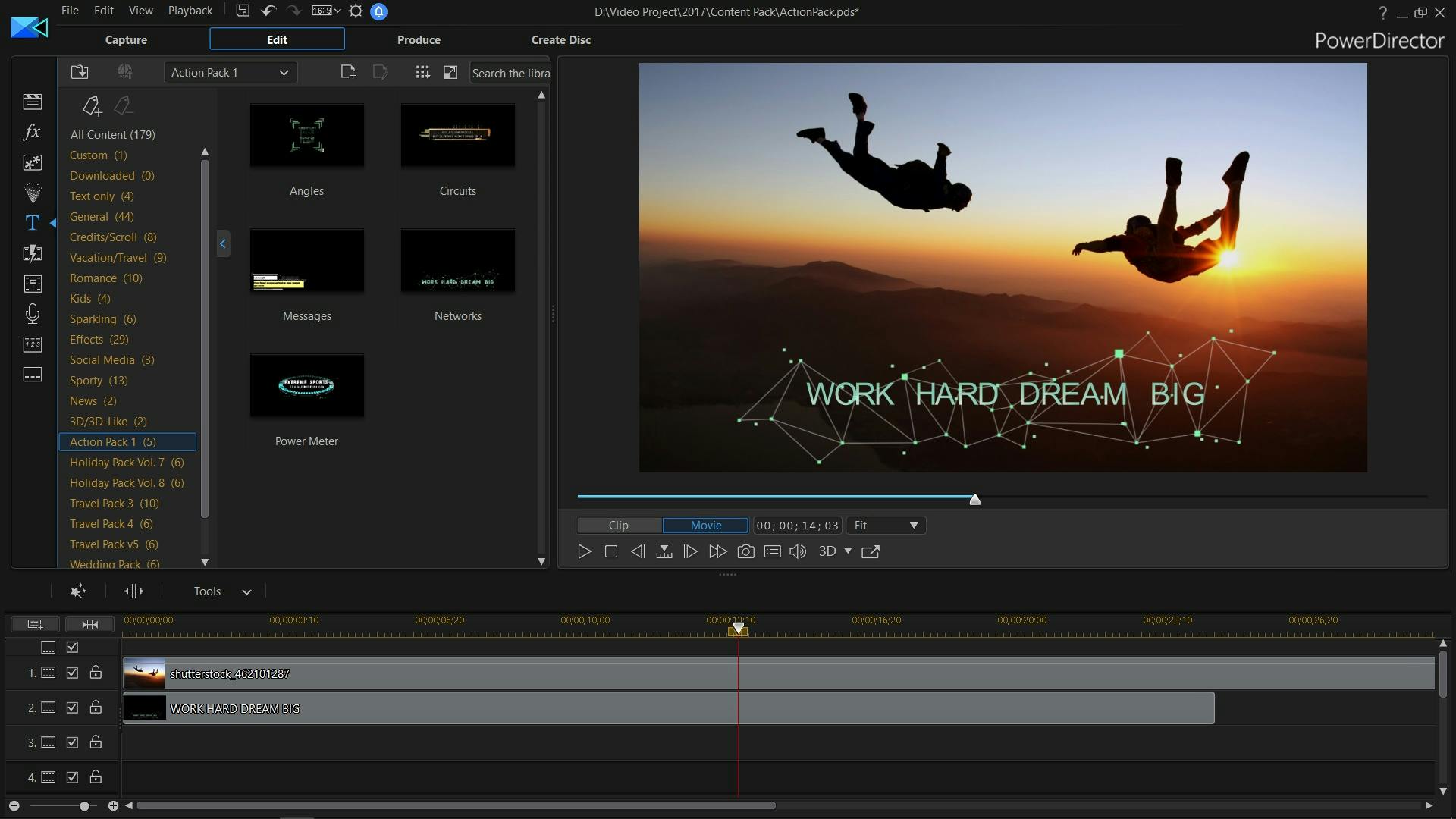This screenshot has height=819, width=1456.
Task: Uncheck track 1 enable checkbox
Action: pyautogui.click(x=72, y=673)
